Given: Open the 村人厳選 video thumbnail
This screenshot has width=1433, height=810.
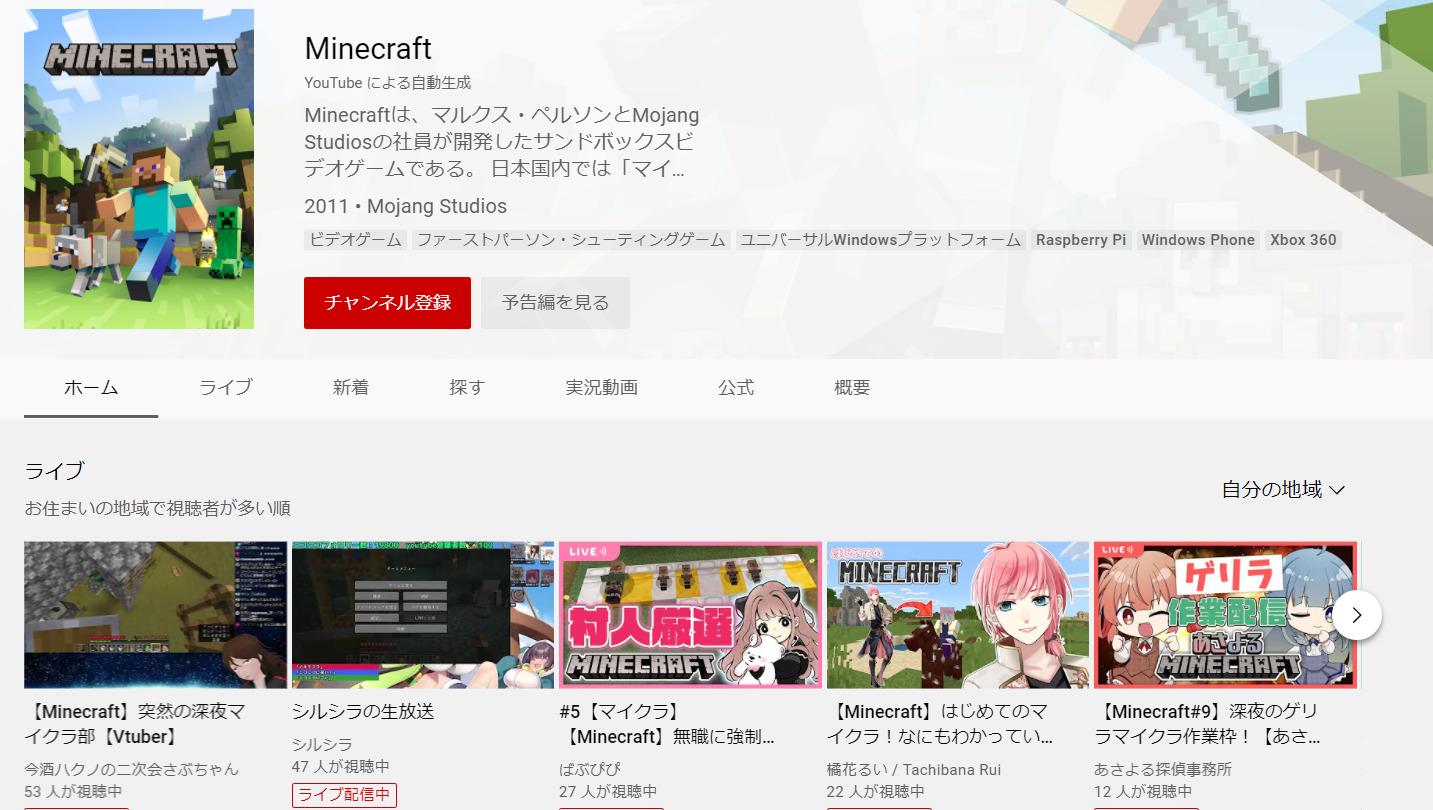Looking at the screenshot, I should tap(690, 615).
